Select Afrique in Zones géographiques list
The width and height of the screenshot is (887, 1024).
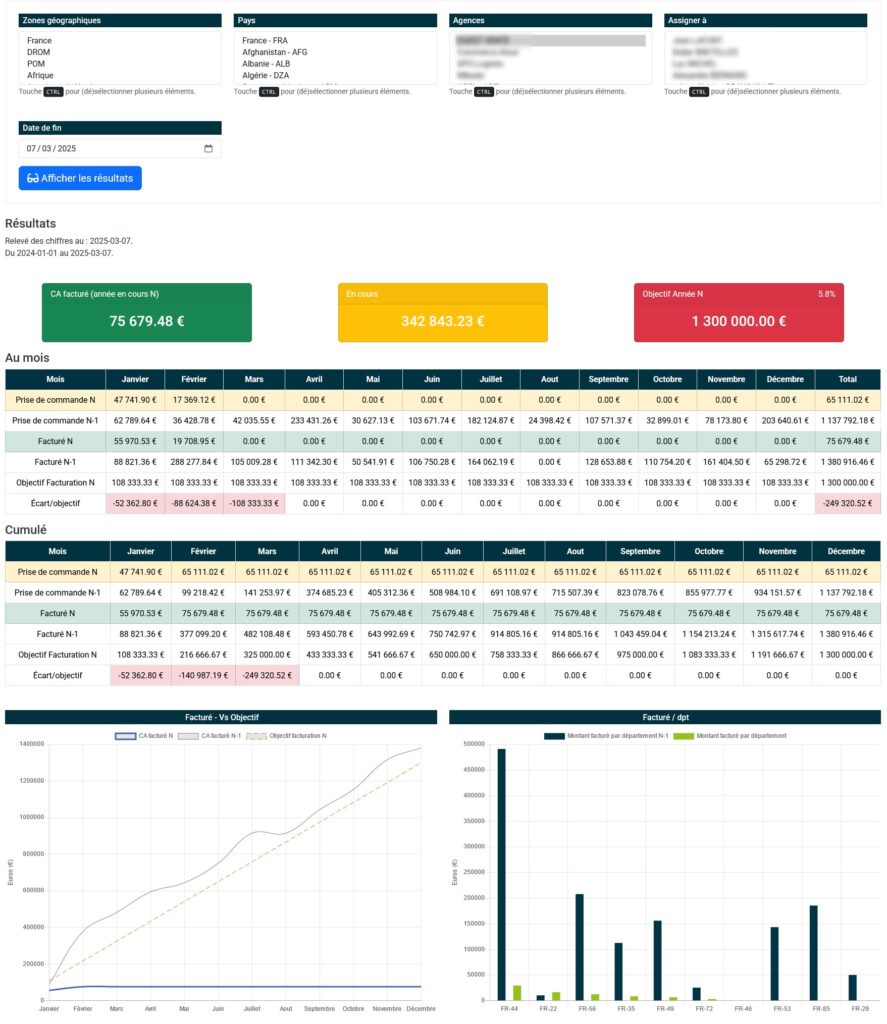[40, 76]
